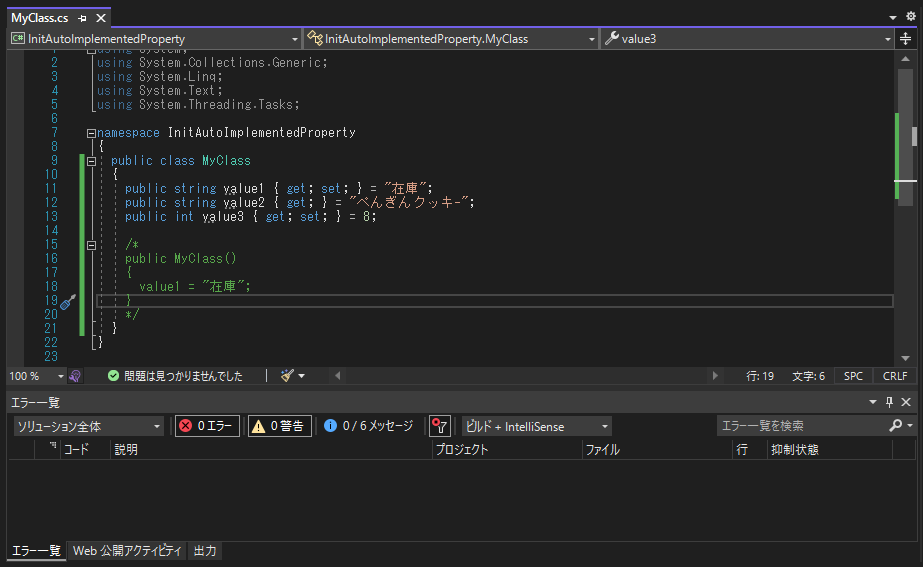
Task: Click the CRLF line ending indicator
Action: pyautogui.click(x=895, y=376)
